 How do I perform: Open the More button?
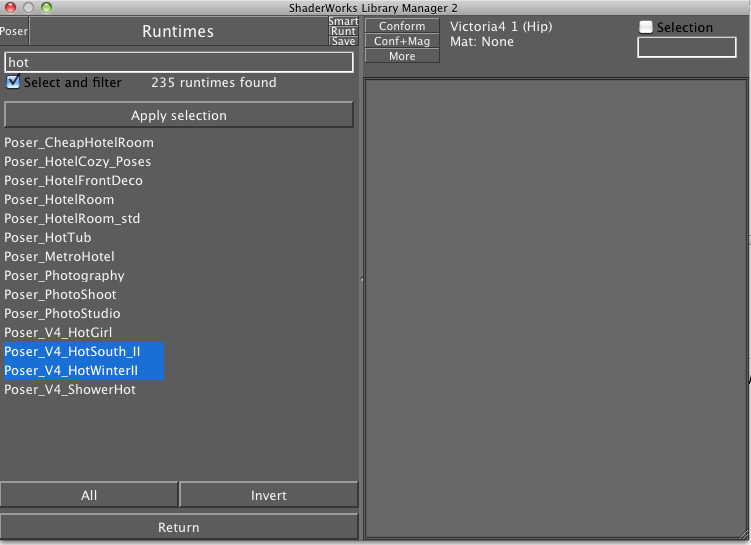[x=402, y=56]
